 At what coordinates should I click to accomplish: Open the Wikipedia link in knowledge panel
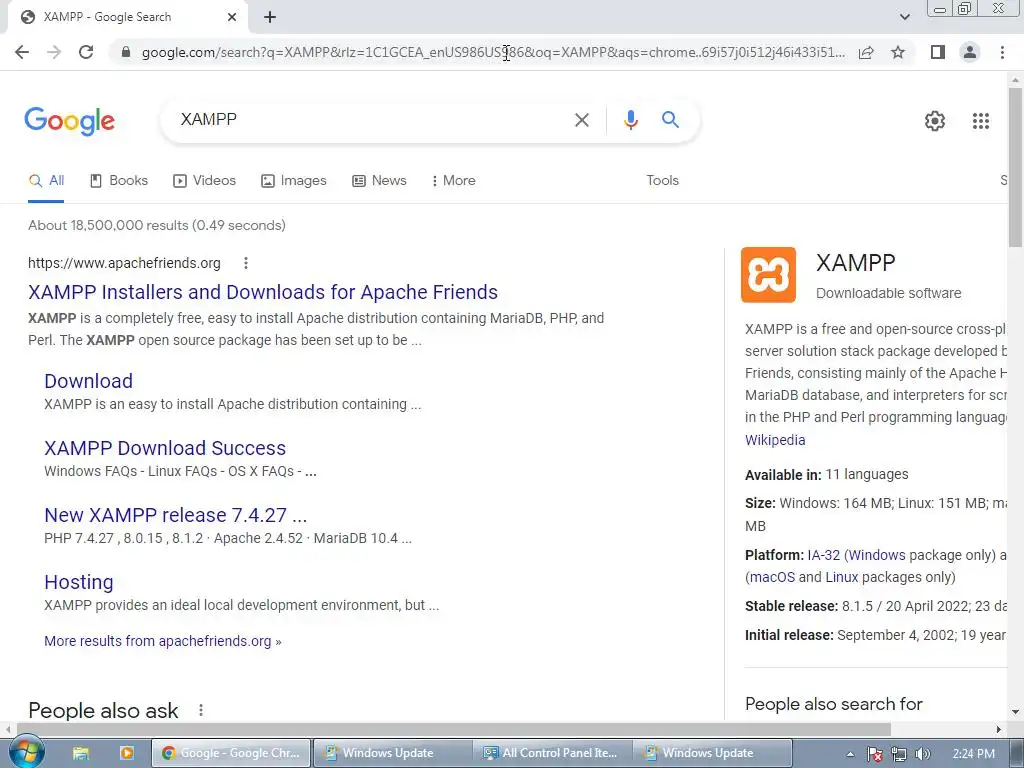(x=775, y=440)
